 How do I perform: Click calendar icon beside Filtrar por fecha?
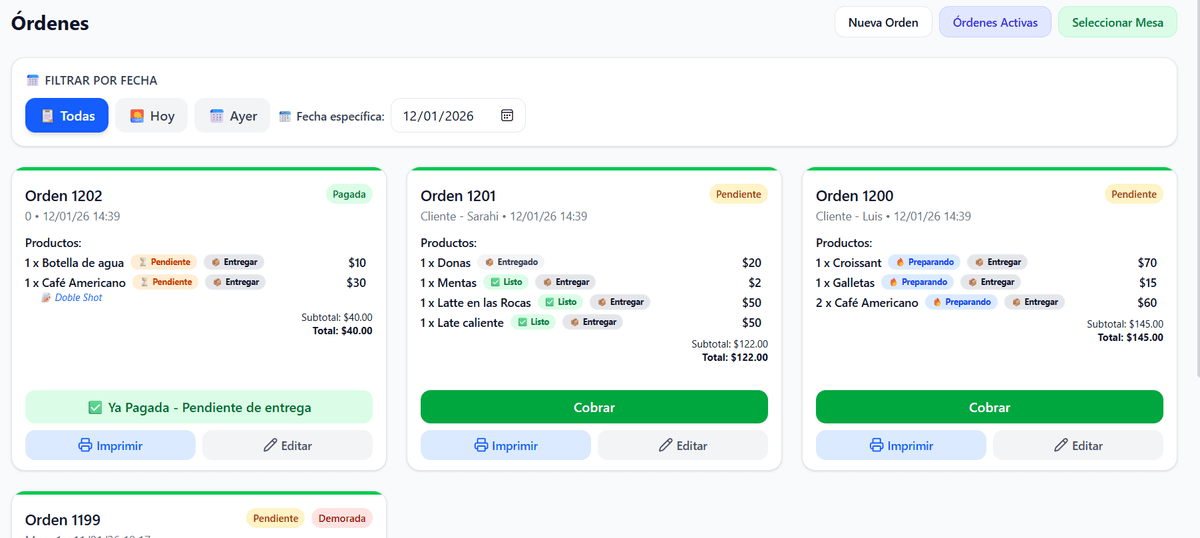pos(33,81)
